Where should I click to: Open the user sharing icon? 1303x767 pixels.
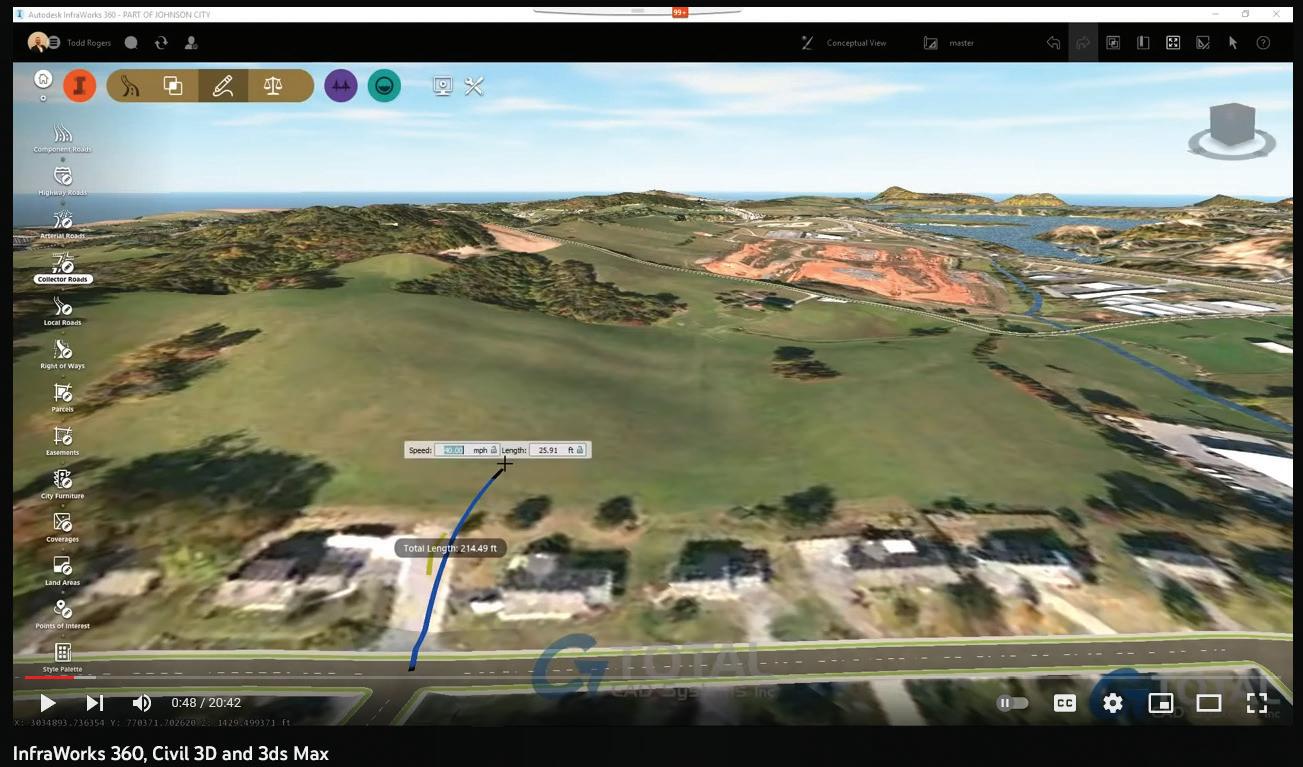click(191, 43)
